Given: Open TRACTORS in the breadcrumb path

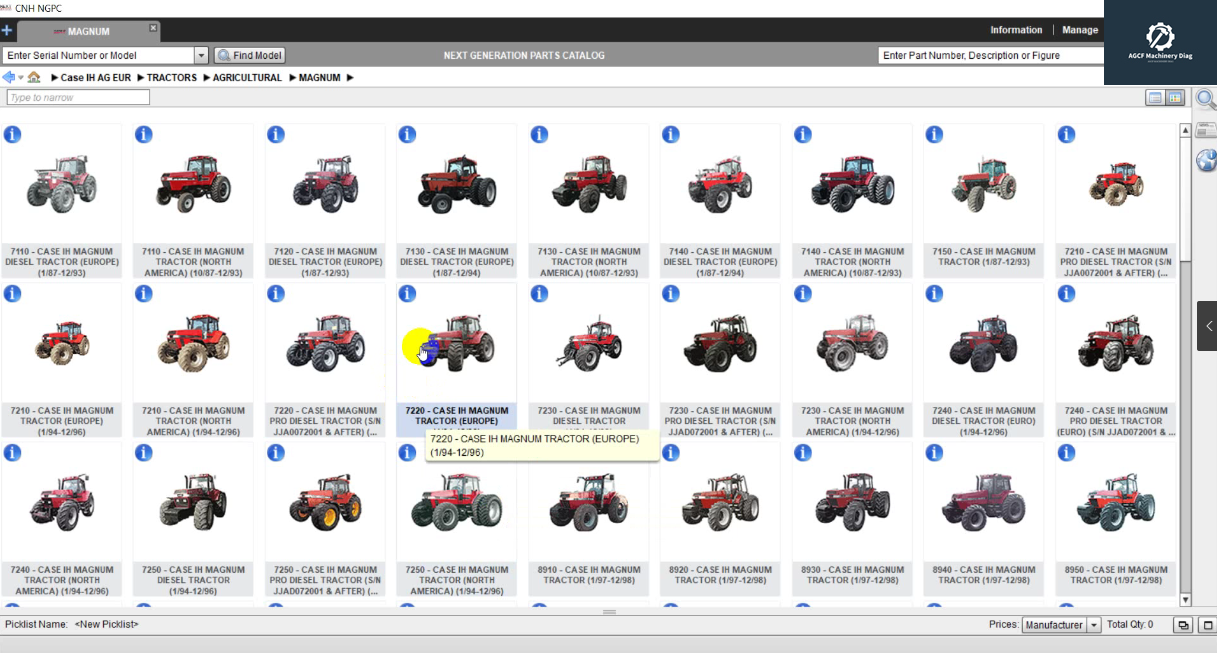Looking at the screenshot, I should coord(172,77).
